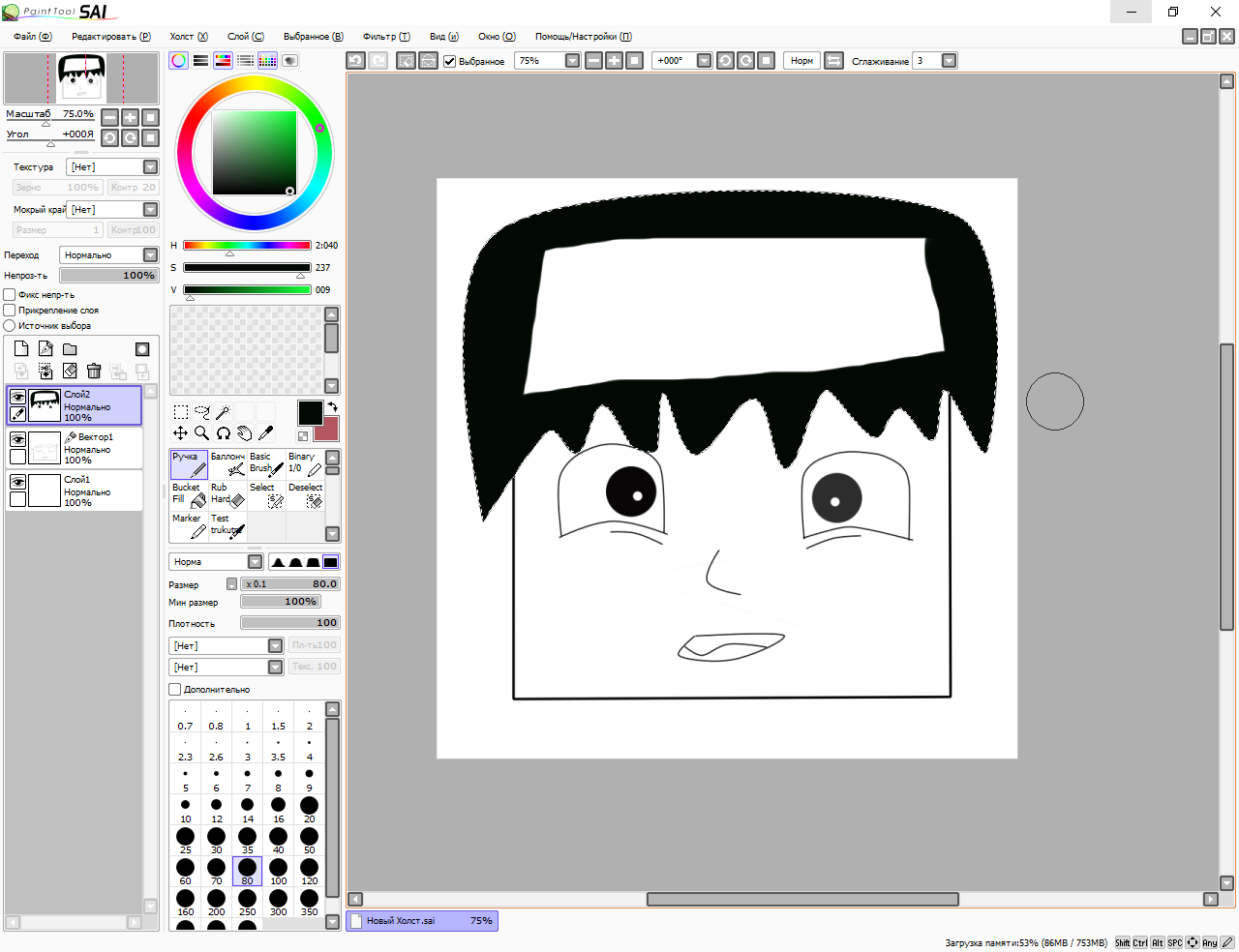Screen dimensions: 1239x952
Task: Open the zoom 75% dropdown
Action: point(548,61)
